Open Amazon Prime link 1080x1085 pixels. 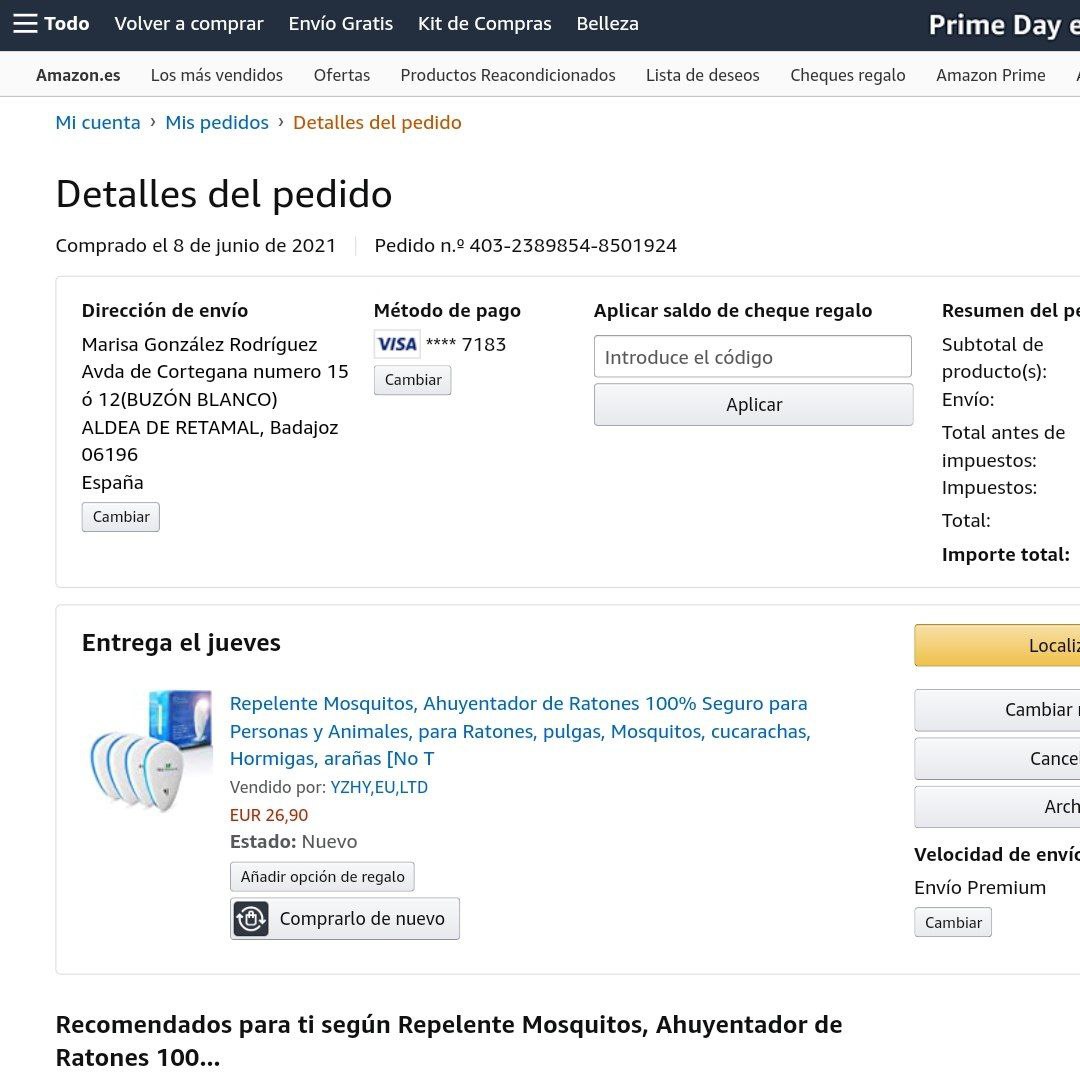991,75
